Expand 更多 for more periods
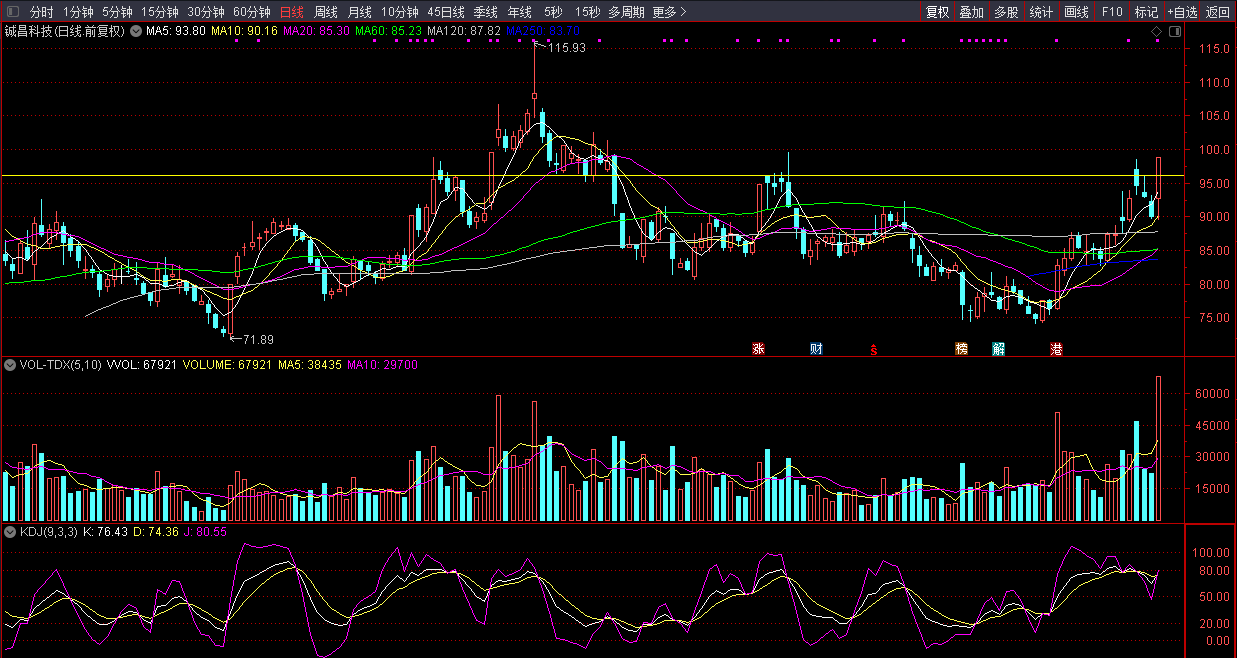Image resolution: width=1237 pixels, height=658 pixels. coord(669,12)
